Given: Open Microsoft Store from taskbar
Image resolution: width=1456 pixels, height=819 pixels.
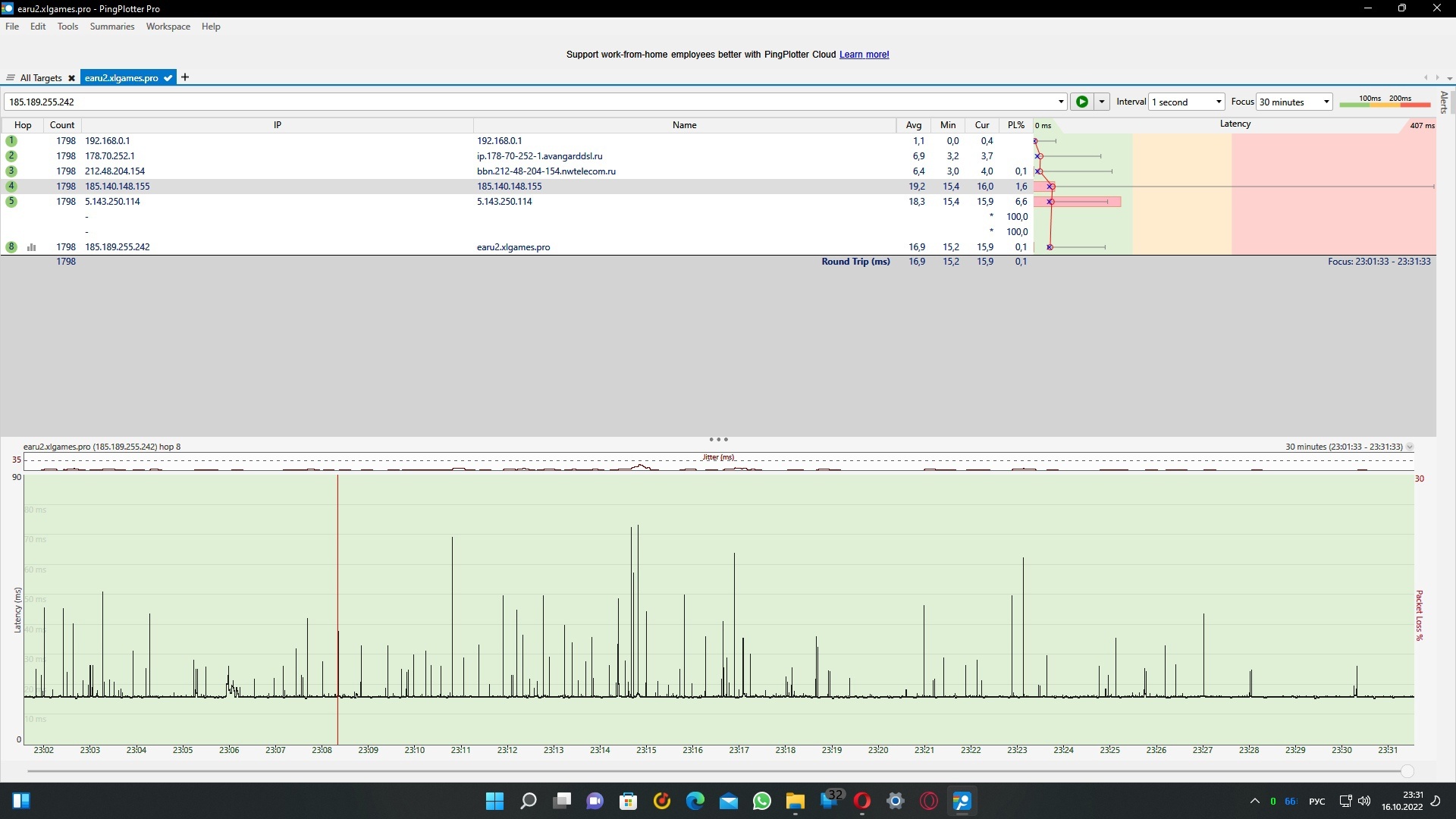Looking at the screenshot, I should (628, 801).
